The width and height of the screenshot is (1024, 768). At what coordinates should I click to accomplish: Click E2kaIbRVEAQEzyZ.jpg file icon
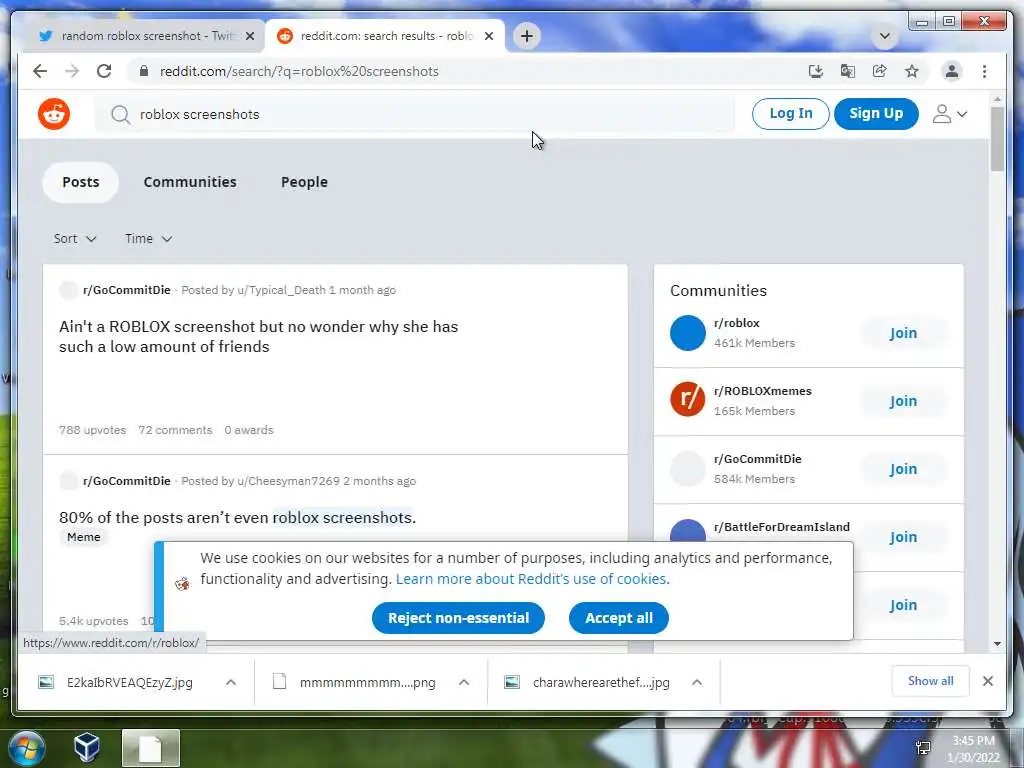tap(46, 682)
